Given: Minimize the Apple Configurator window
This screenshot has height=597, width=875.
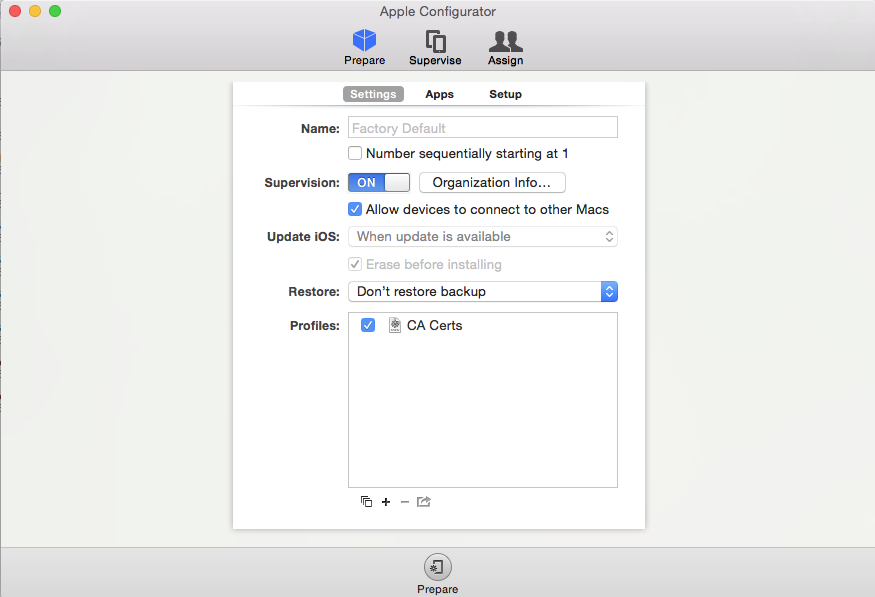Looking at the screenshot, I should coord(35,11).
